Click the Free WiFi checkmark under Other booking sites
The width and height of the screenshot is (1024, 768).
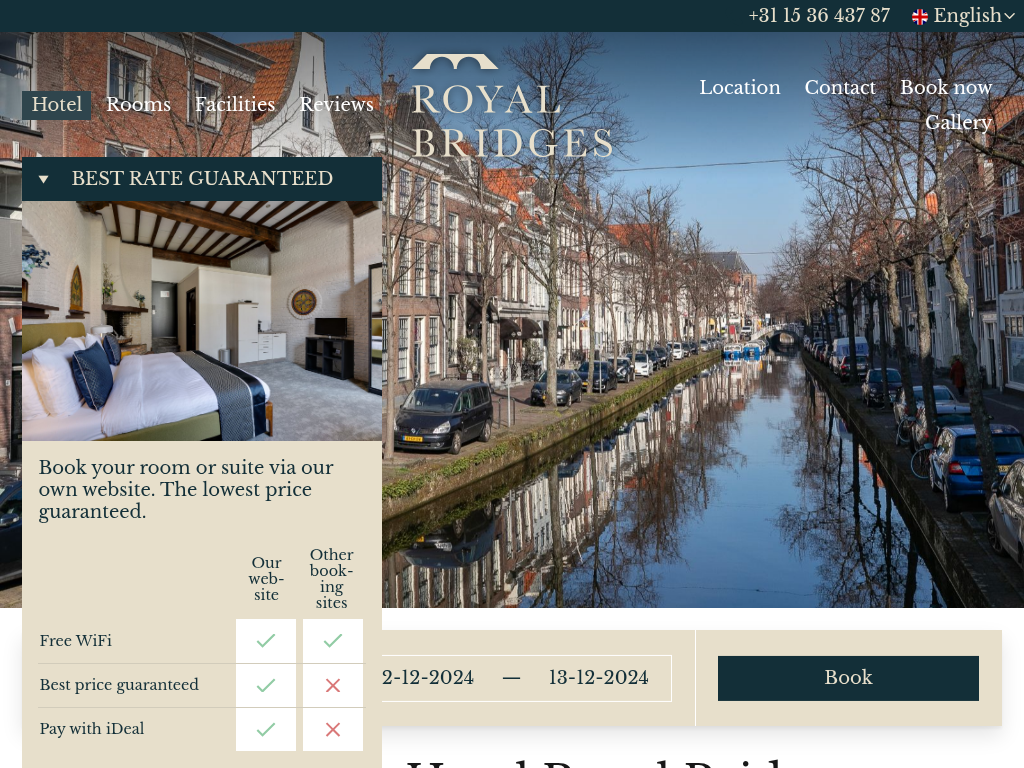(333, 641)
